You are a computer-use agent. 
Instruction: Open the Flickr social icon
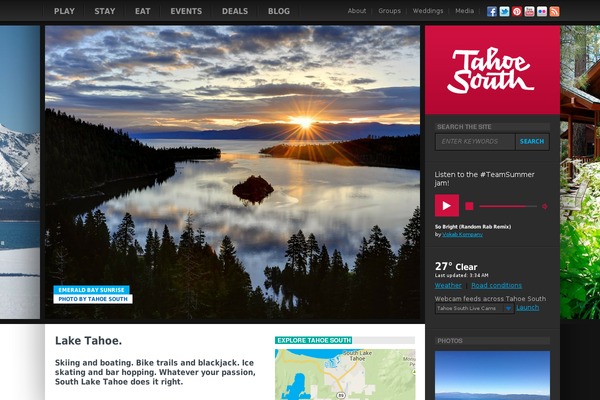pos(542,11)
